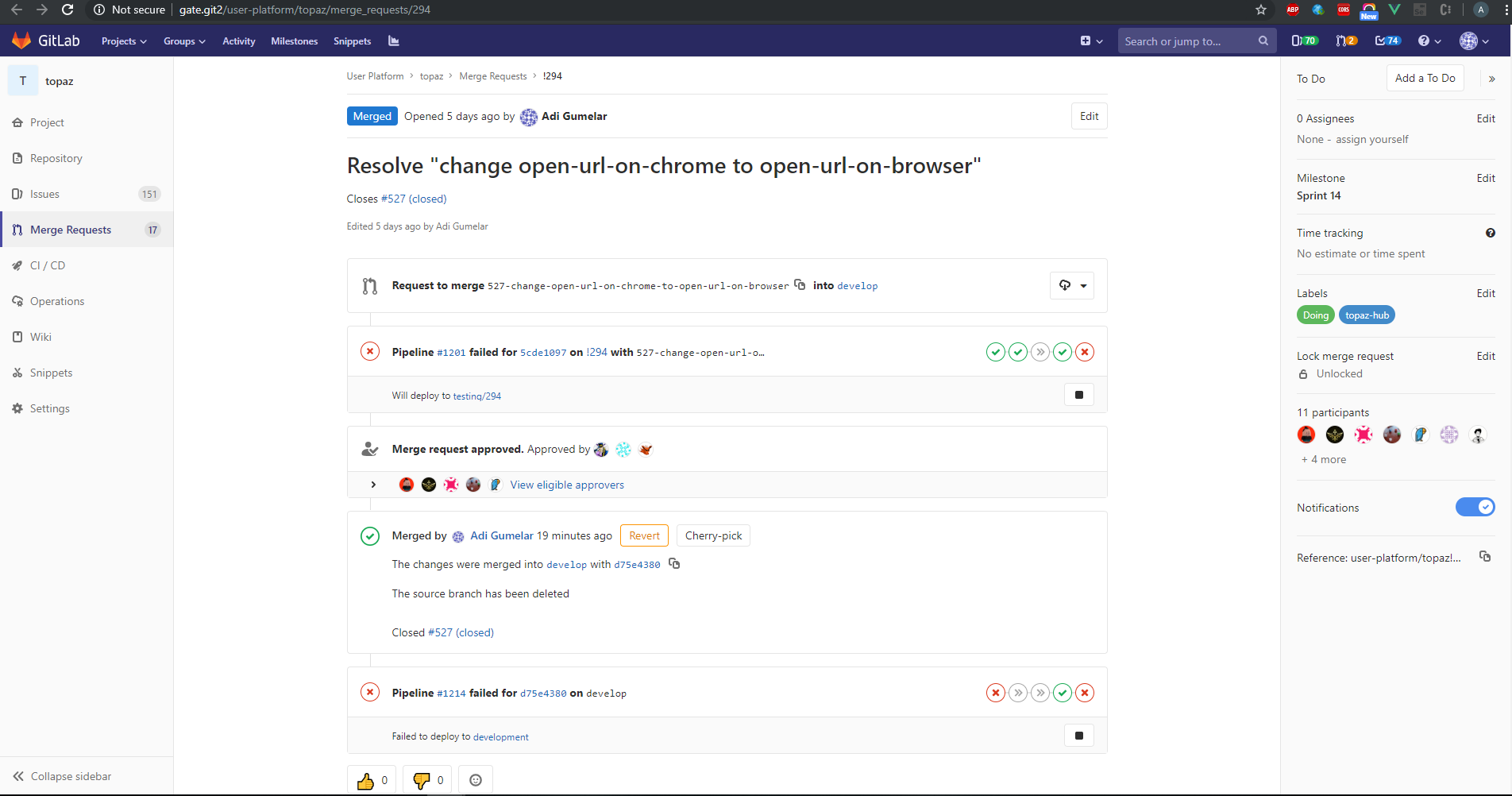Image resolution: width=1512 pixels, height=796 pixels.
Task: Add an emoji reaction via the smiley icon
Action: [x=476, y=780]
